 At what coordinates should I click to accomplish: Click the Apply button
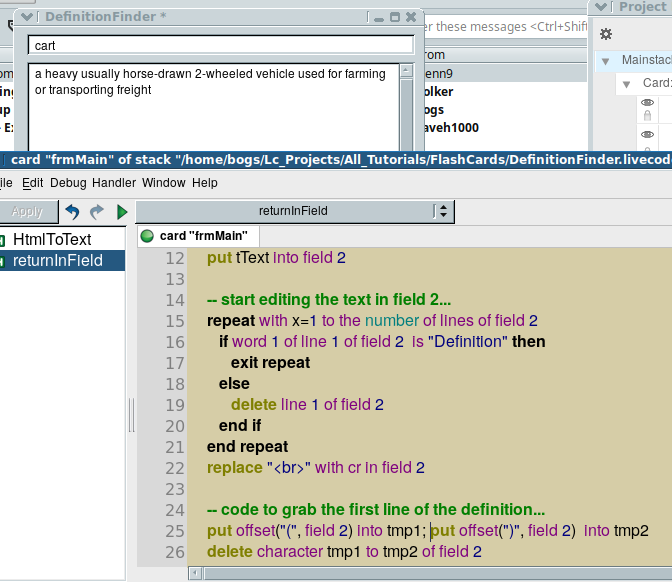[27, 211]
